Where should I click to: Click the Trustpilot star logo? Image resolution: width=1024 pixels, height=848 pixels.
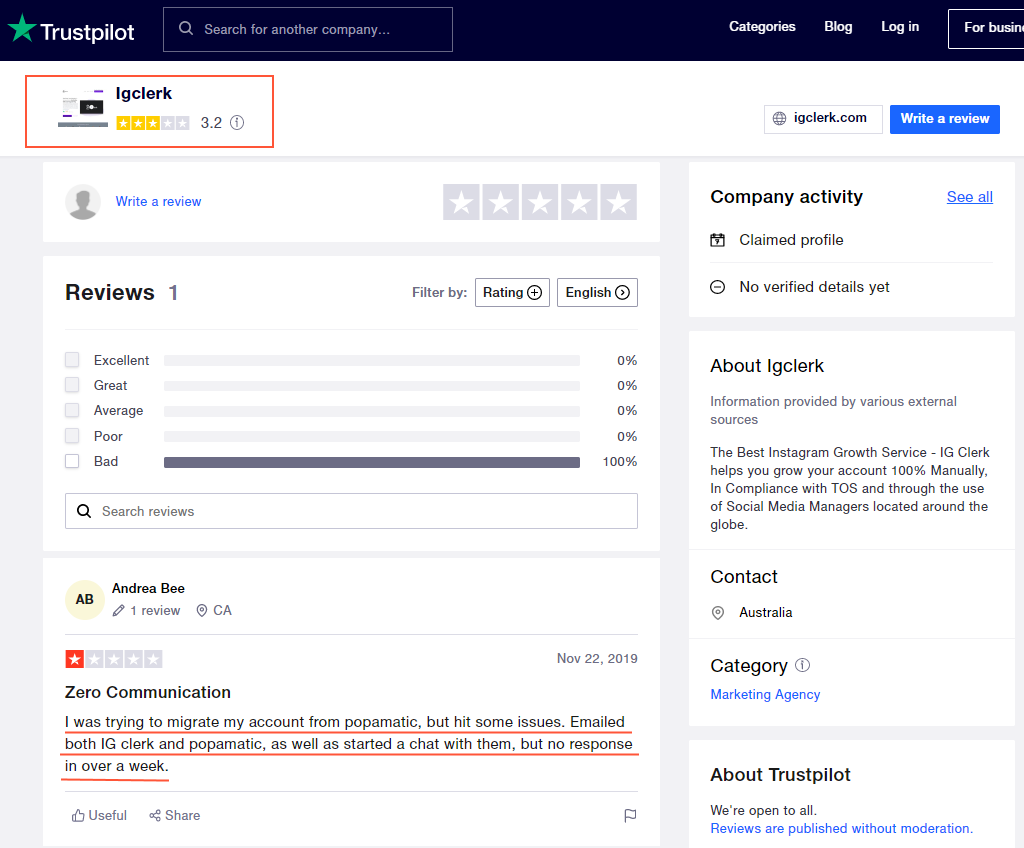(x=22, y=28)
